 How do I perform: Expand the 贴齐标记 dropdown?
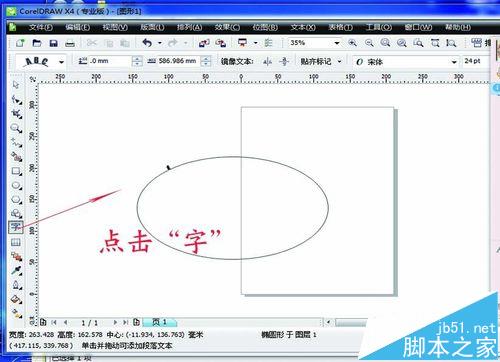pos(340,62)
